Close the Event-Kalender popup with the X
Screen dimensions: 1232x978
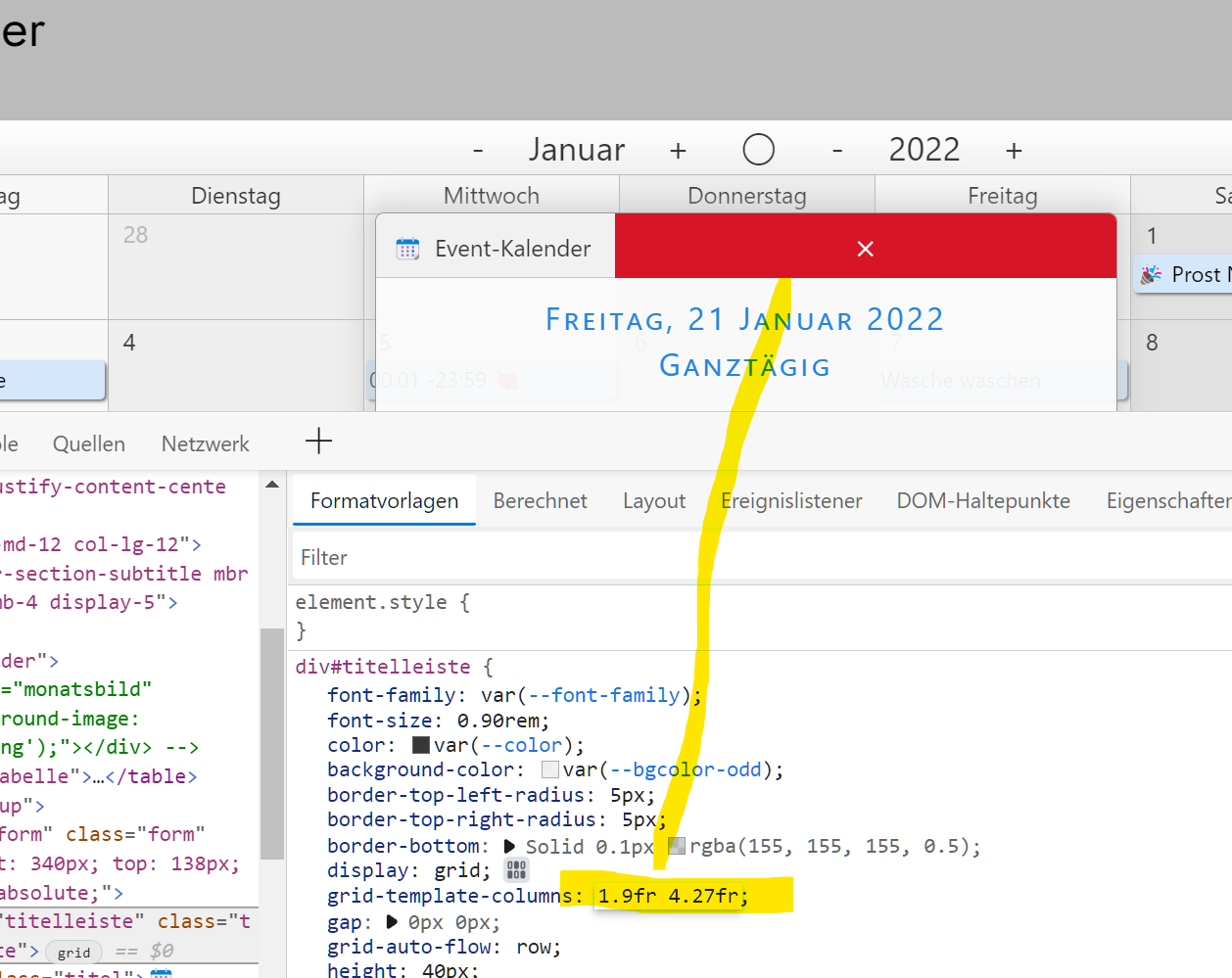point(865,249)
